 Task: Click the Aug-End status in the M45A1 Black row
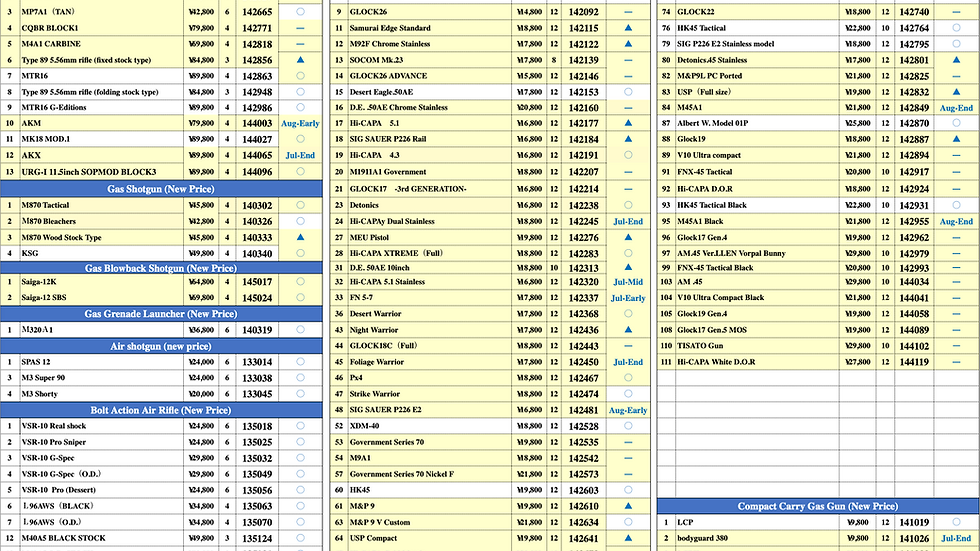(956, 221)
